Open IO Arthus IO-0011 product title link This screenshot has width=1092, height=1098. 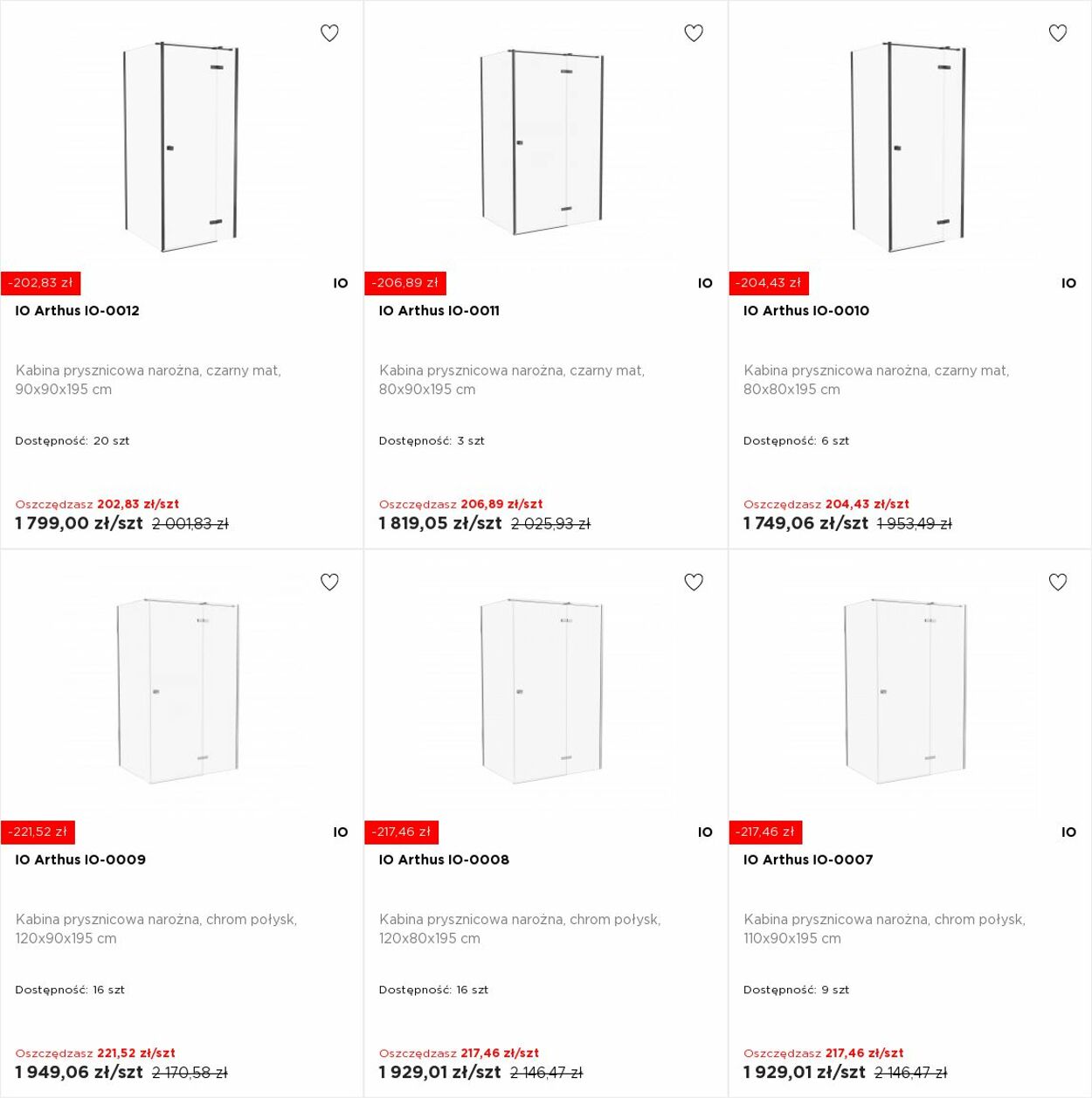tap(439, 311)
